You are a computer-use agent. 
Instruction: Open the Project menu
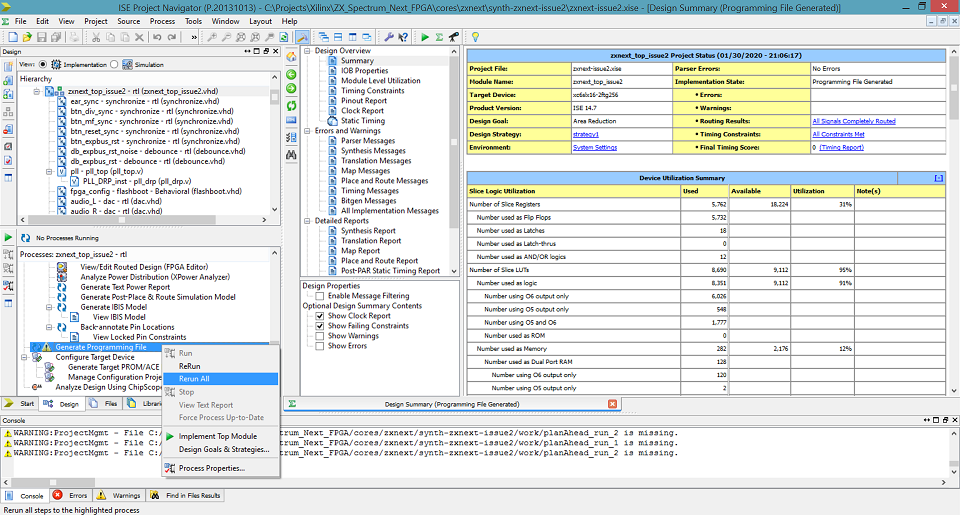tap(96, 21)
